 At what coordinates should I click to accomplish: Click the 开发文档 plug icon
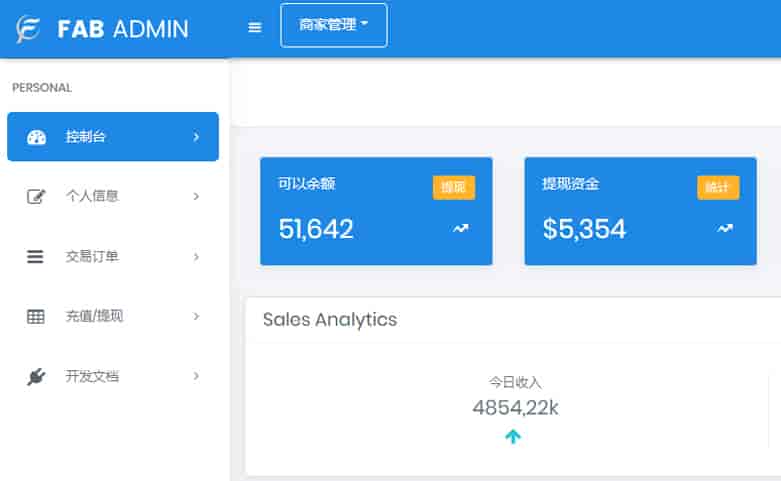click(x=36, y=377)
